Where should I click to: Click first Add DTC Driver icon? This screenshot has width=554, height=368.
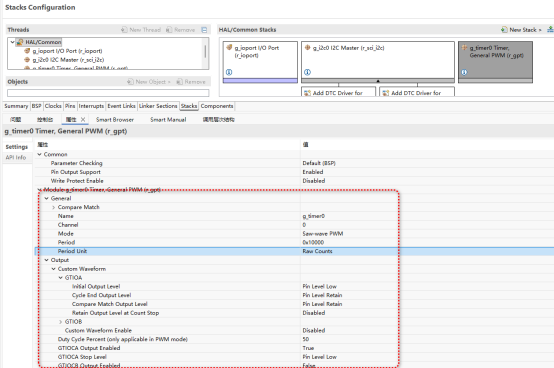click(307, 93)
